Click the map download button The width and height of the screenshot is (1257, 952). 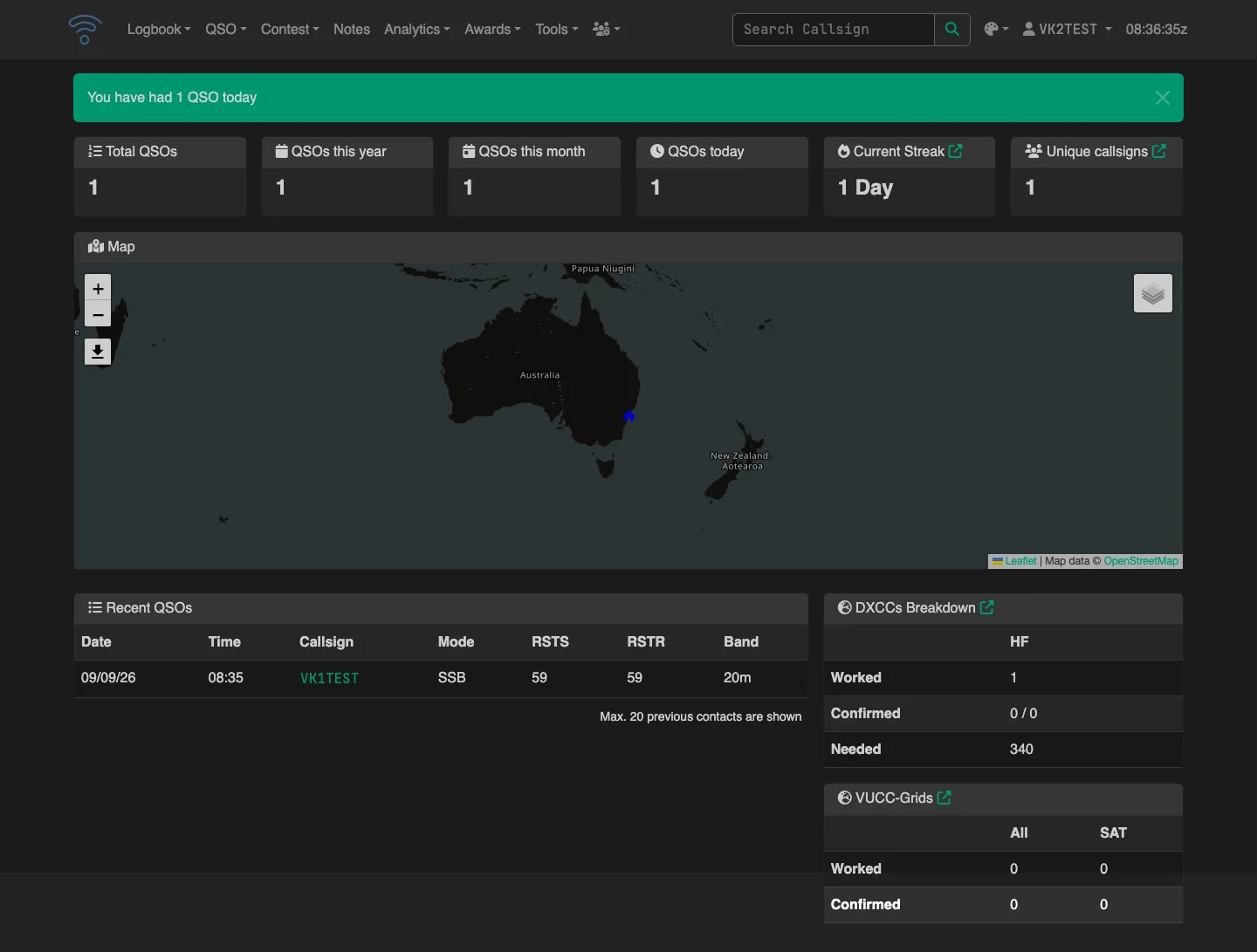[98, 352]
